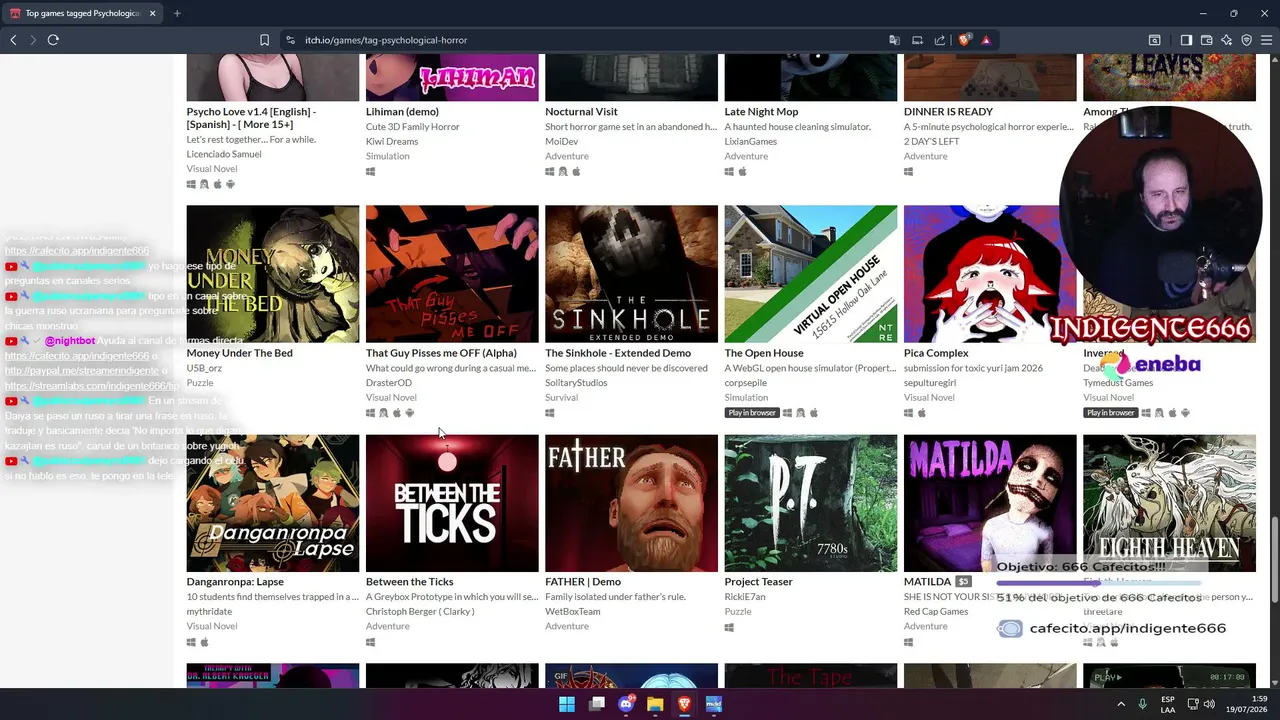The width and height of the screenshot is (1280, 720).
Task: Open the That Guy Pisses Me Off thumbnail
Action: 452,274
